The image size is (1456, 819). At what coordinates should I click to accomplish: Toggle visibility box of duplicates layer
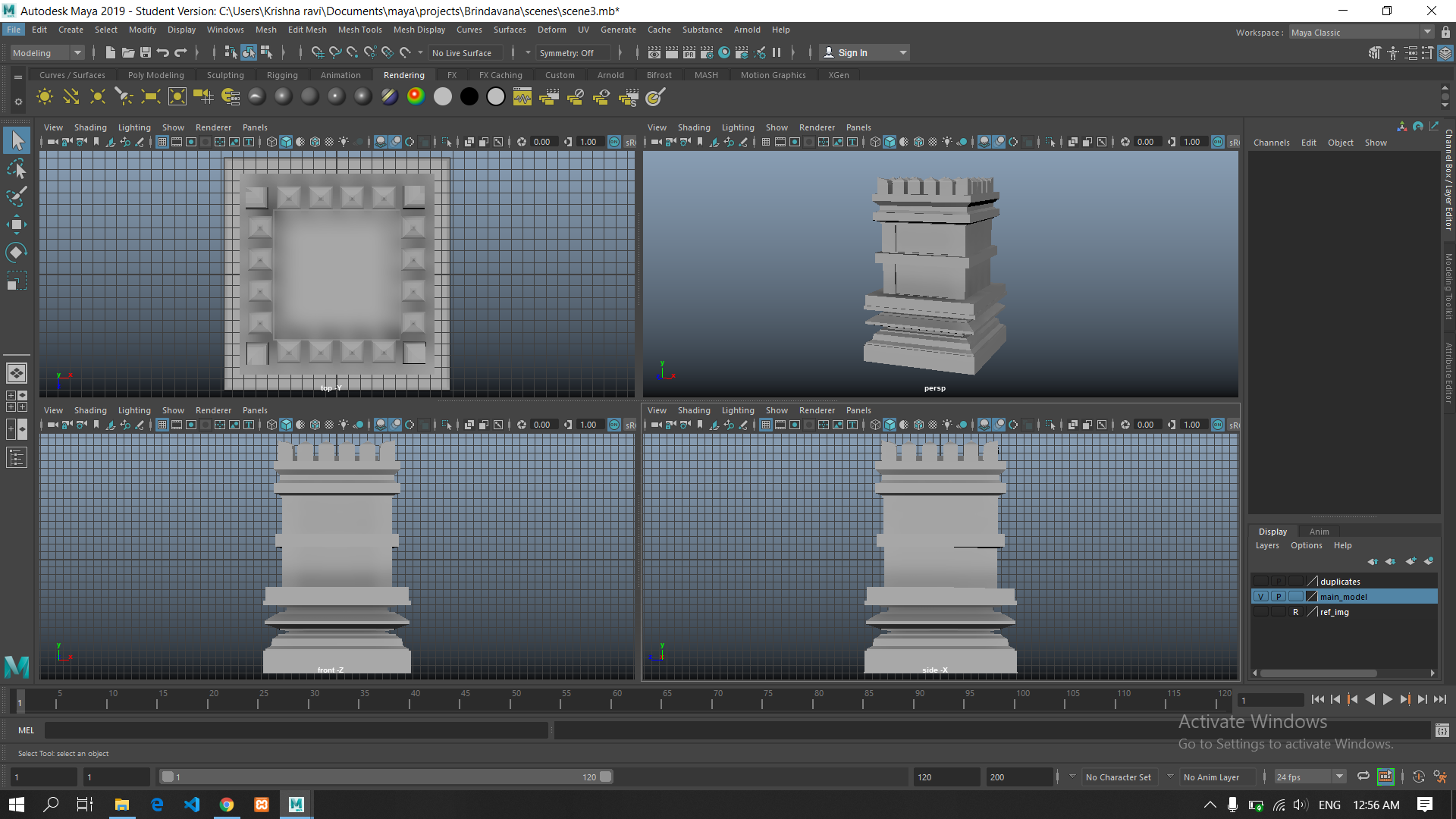tap(1260, 582)
